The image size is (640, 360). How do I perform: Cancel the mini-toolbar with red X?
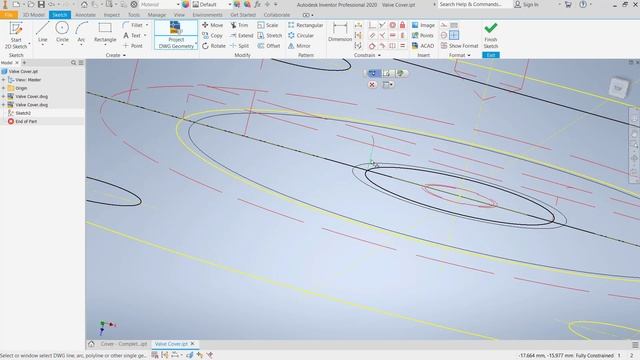(x=372, y=84)
